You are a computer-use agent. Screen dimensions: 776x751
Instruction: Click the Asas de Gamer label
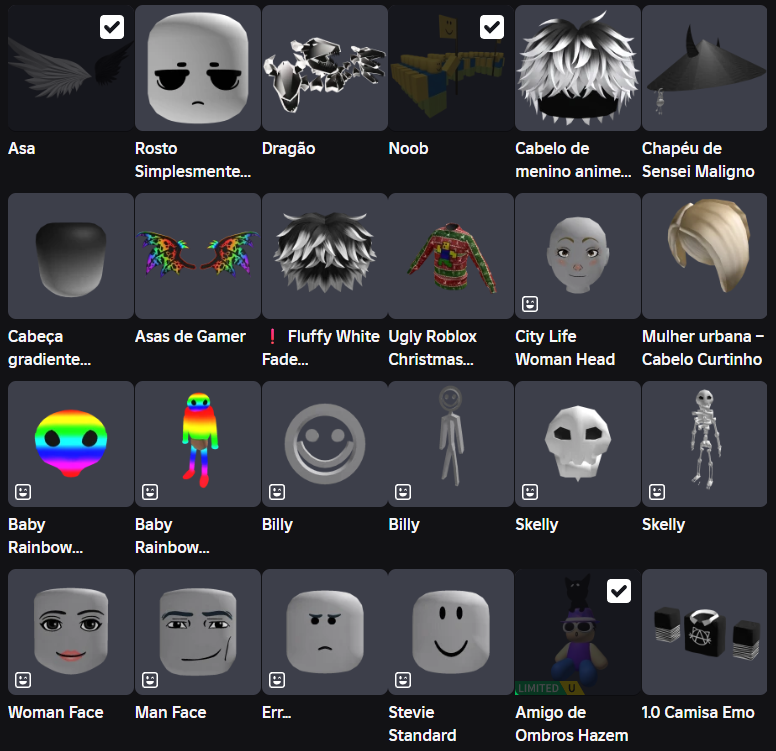[191, 337]
